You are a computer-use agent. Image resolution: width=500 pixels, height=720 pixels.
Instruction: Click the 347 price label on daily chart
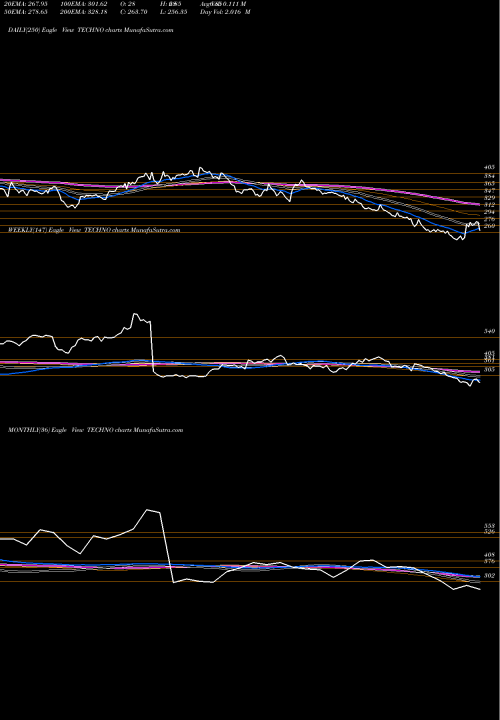[x=489, y=191]
